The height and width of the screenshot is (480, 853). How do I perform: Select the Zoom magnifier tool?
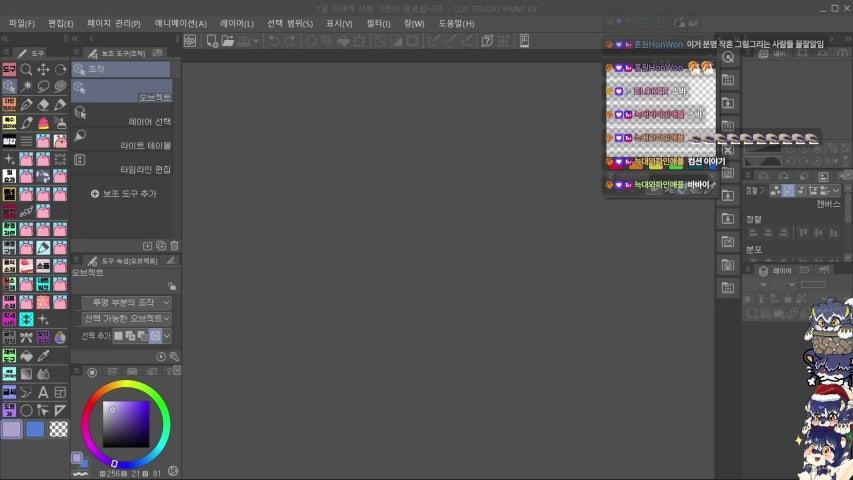click(x=26, y=70)
